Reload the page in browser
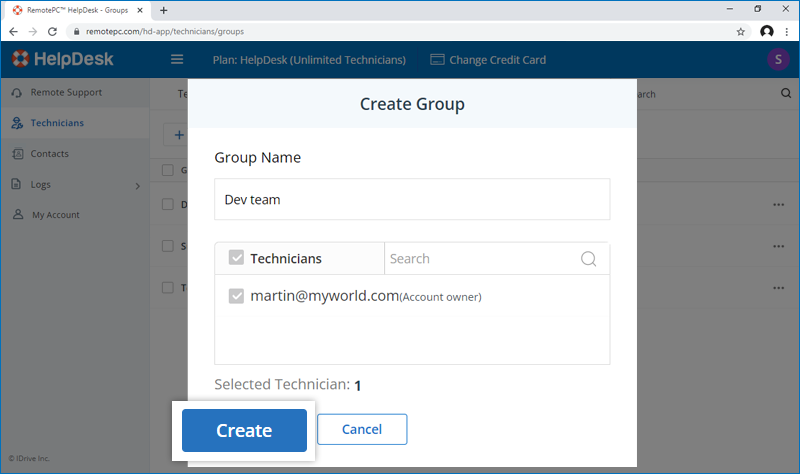Screen dimensions: 800x474 point(54,31)
